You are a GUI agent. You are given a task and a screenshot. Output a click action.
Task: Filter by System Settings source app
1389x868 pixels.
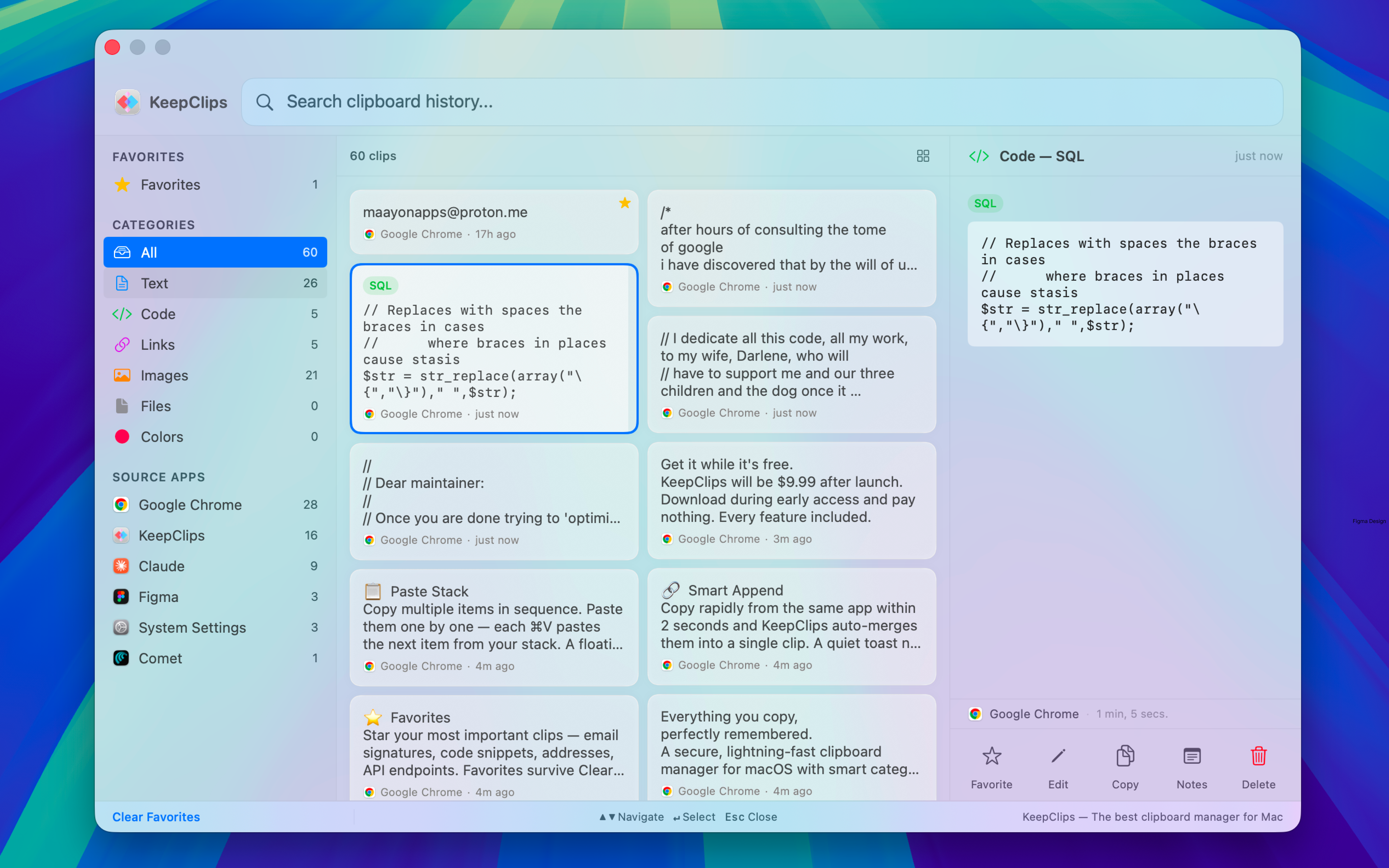215,628
